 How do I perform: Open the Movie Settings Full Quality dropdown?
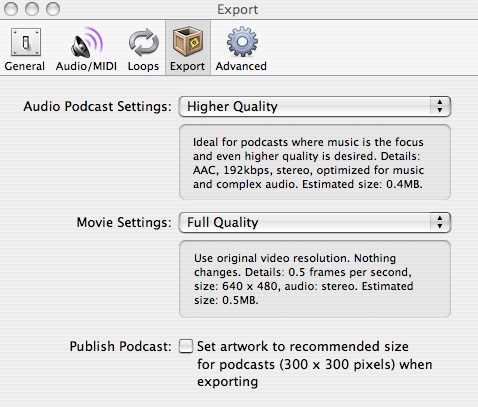pos(315,223)
